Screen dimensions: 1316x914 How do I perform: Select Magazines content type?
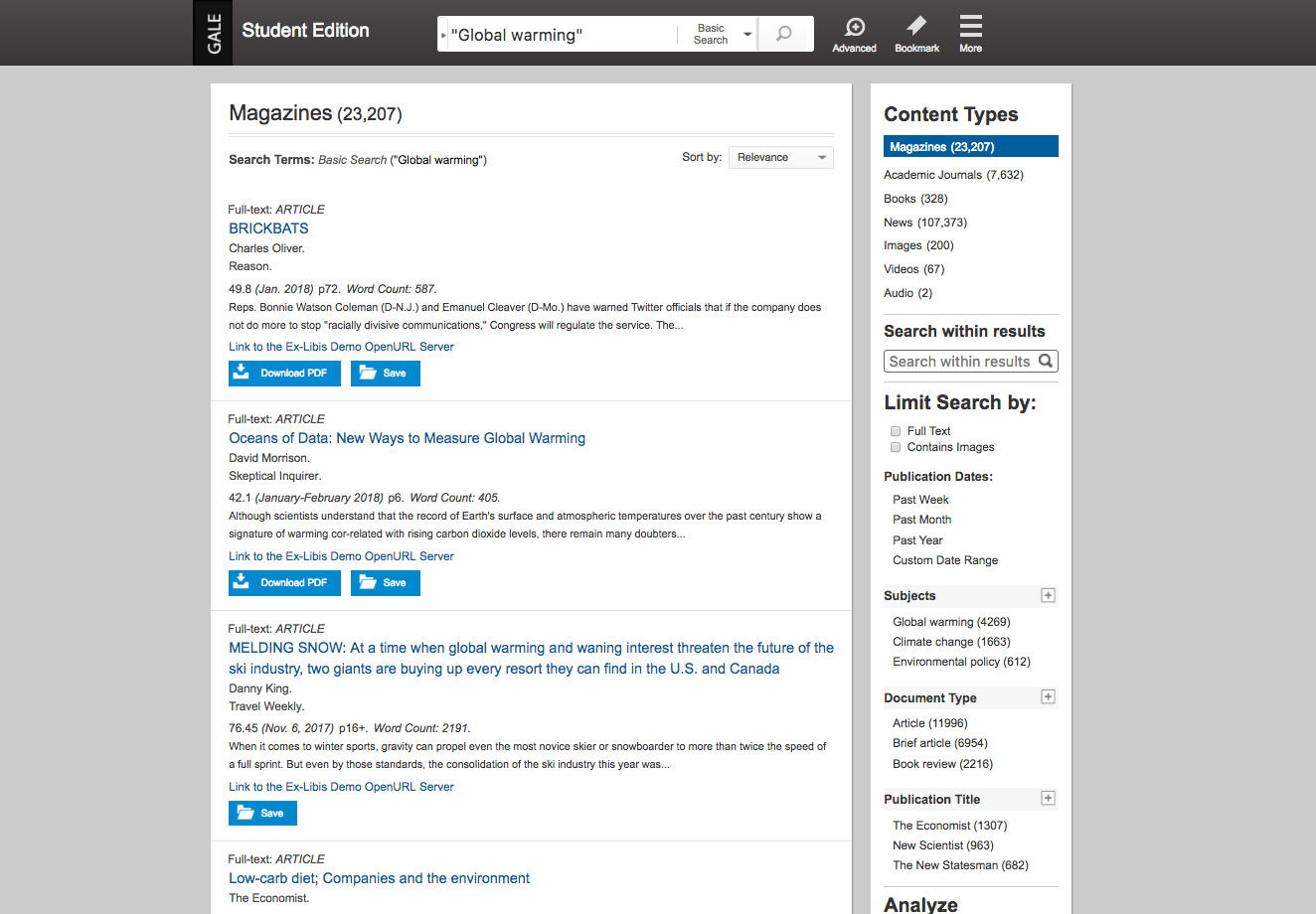tap(971, 146)
